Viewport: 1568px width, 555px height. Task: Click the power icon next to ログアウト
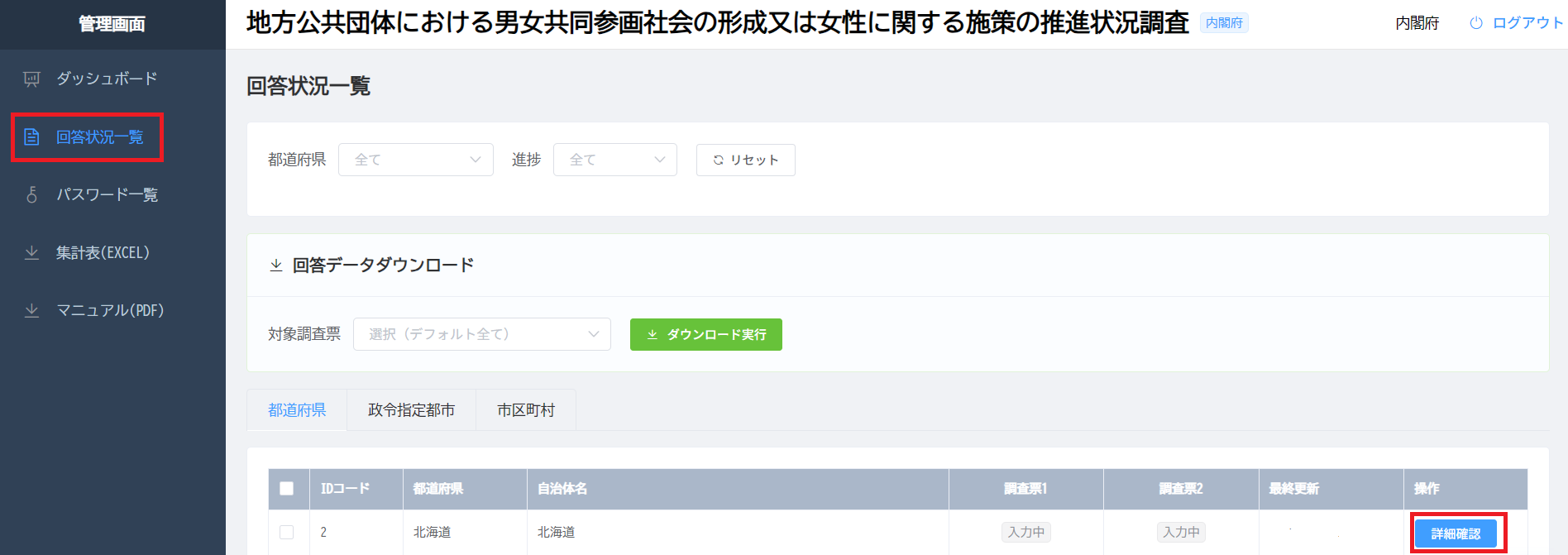pos(1476,23)
